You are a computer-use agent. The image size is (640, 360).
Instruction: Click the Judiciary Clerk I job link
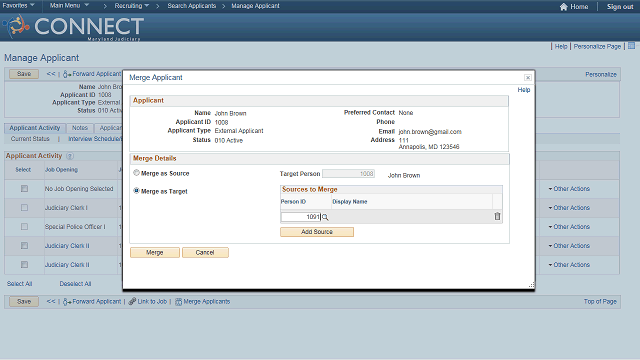point(66,208)
